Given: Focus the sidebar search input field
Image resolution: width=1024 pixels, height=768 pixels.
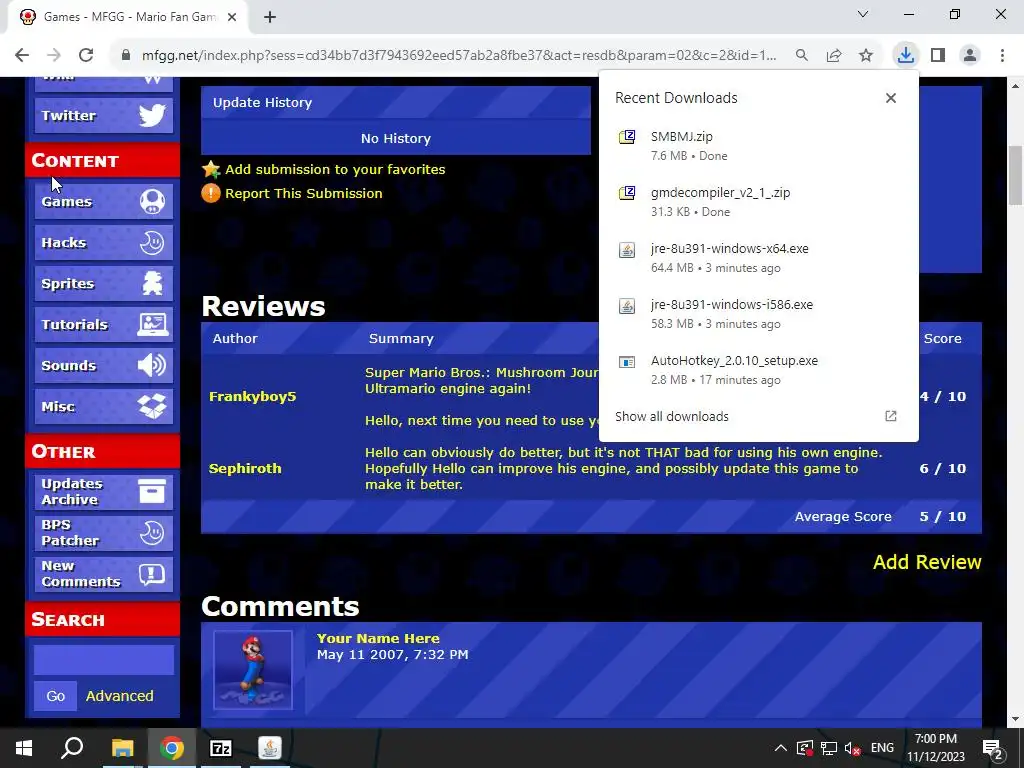Looking at the screenshot, I should [x=104, y=660].
